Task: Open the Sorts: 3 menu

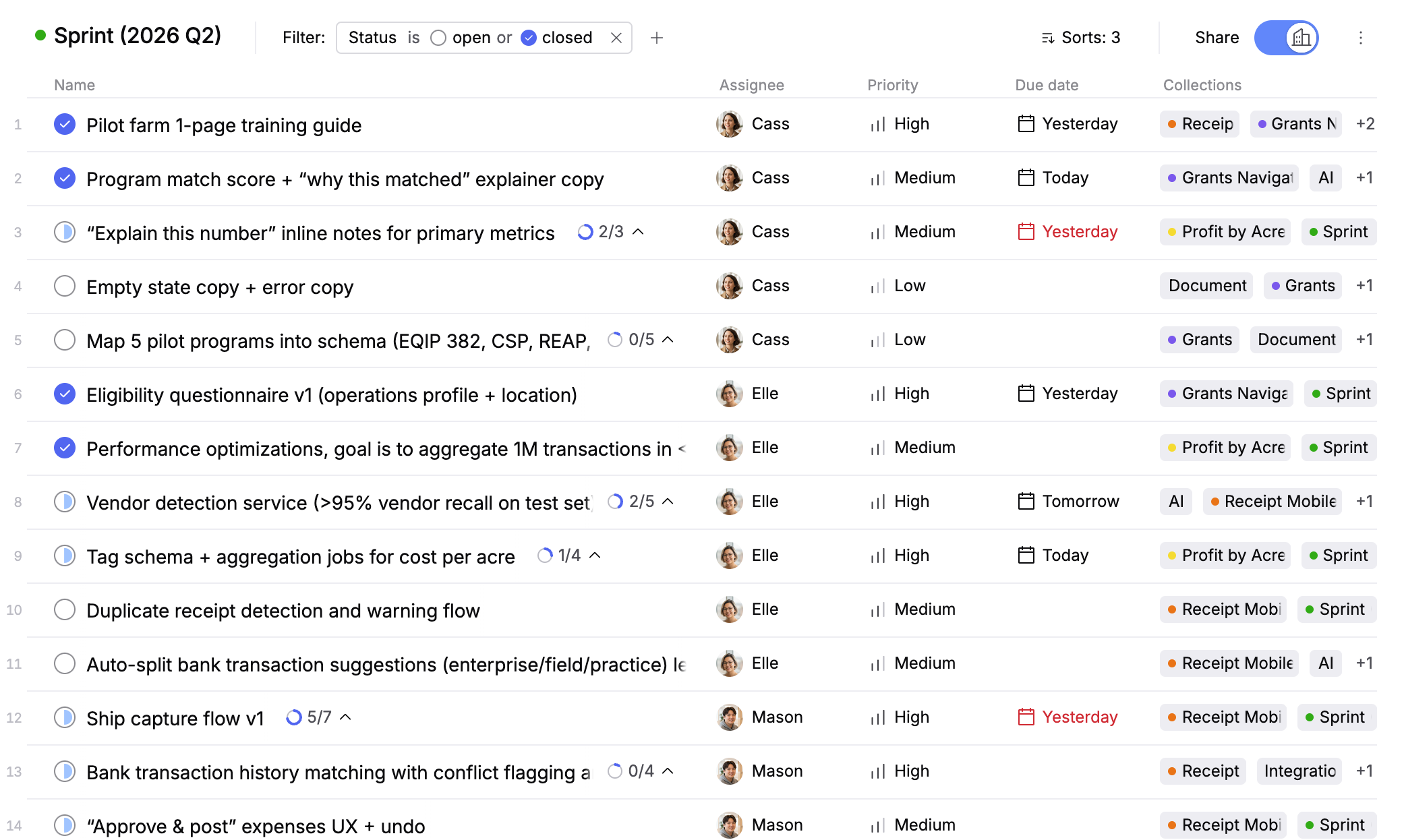Action: [x=1080, y=38]
